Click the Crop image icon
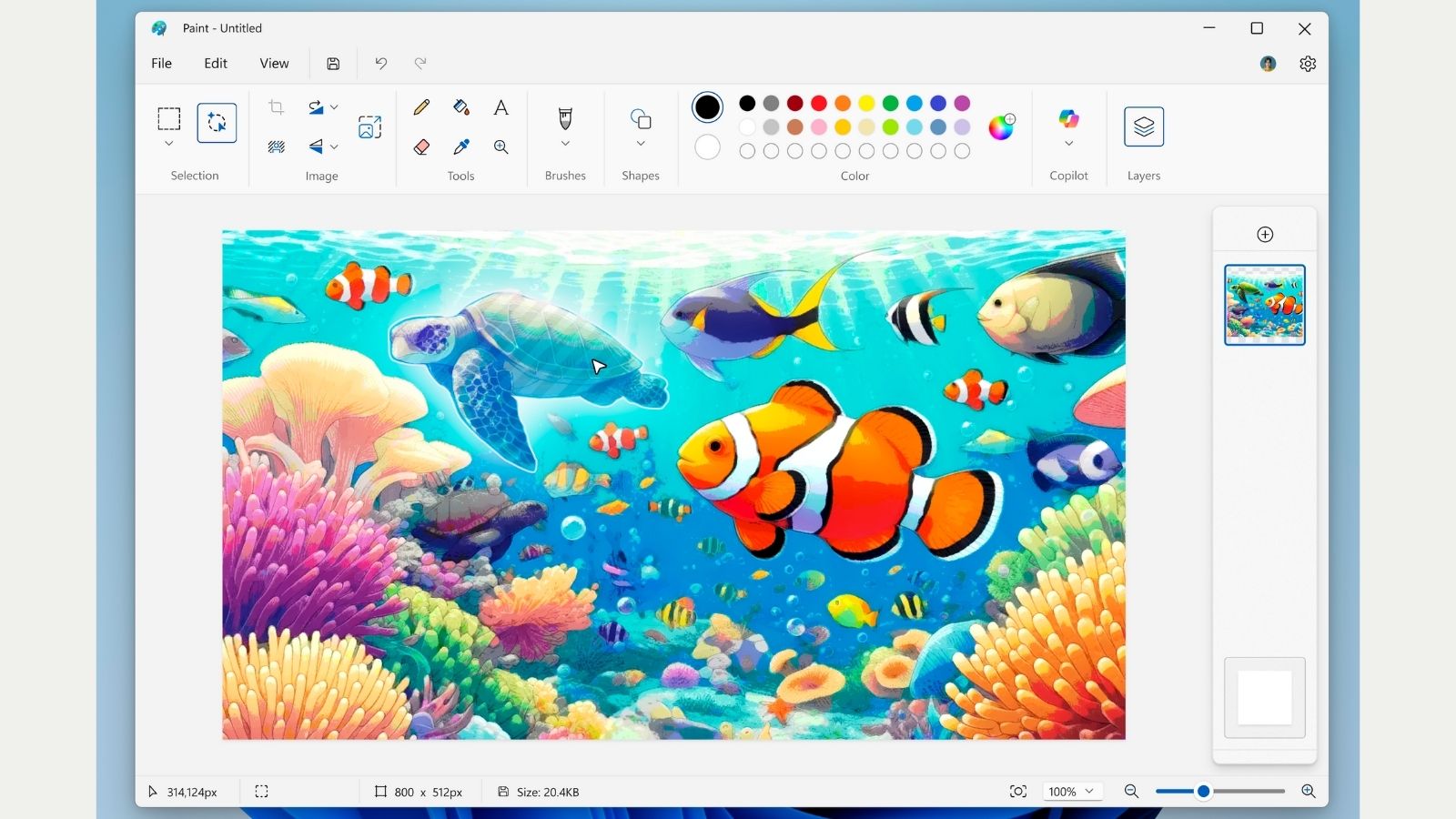1456x819 pixels. [x=277, y=107]
